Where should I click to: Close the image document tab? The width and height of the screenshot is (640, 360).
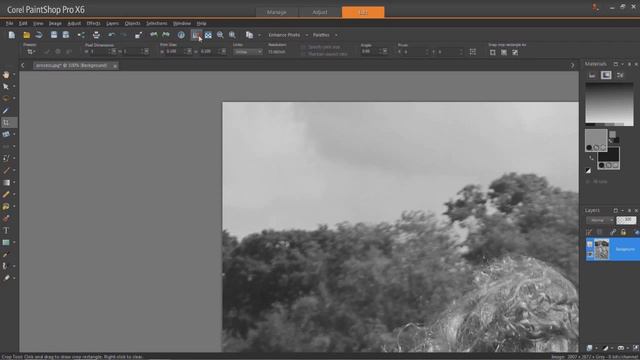point(115,66)
